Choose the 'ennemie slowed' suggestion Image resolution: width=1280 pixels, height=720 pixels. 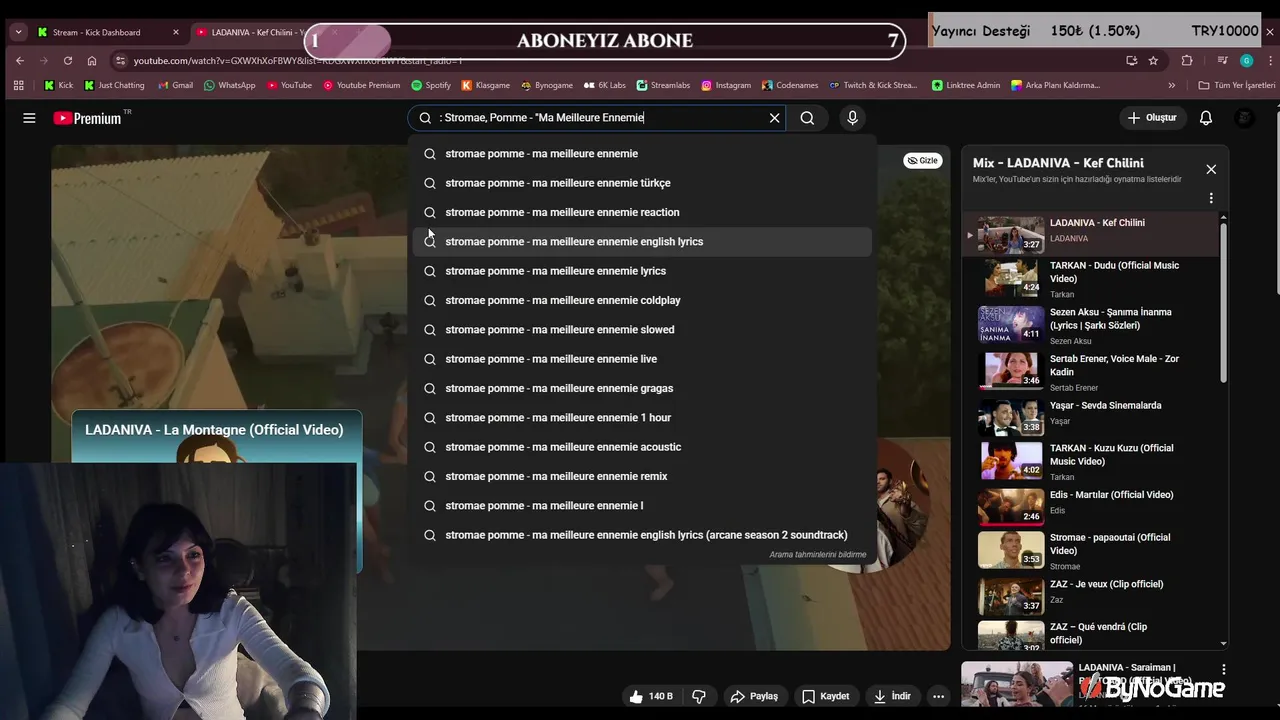coord(642,330)
